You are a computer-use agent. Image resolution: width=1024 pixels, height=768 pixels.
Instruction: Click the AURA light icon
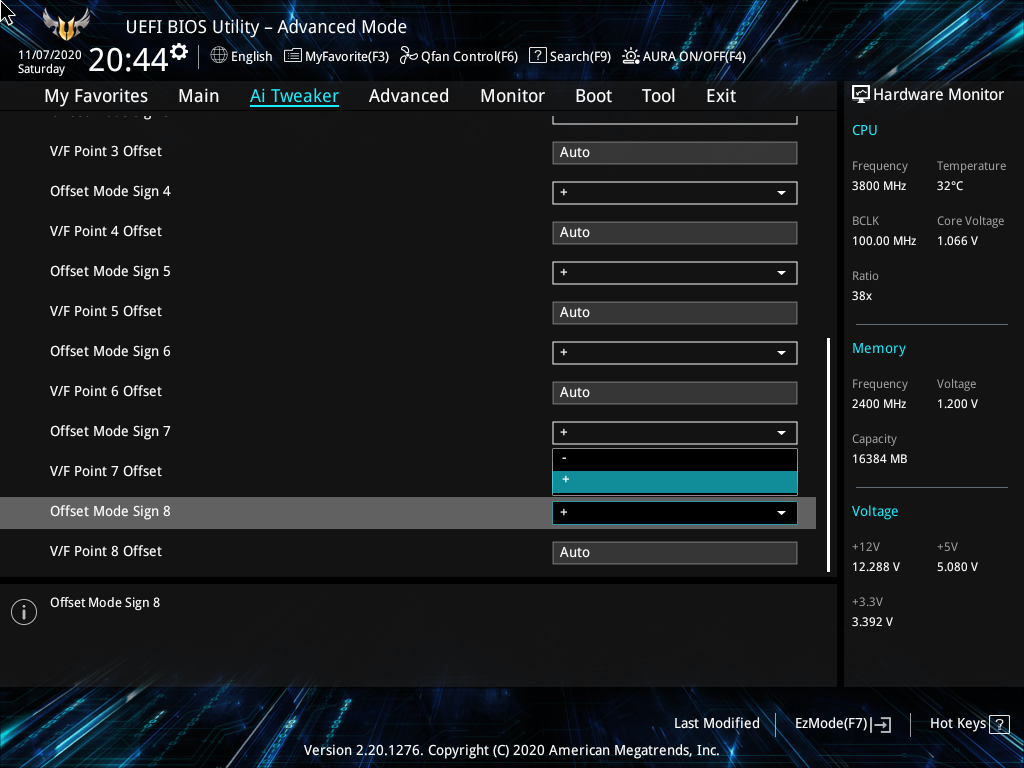click(x=631, y=56)
